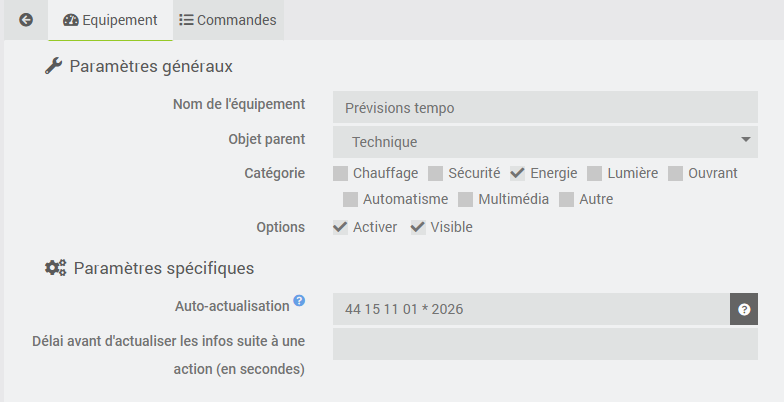Click the Nom de l'équipement text field
Image resolution: width=784 pixels, height=402 pixels.
(545, 107)
